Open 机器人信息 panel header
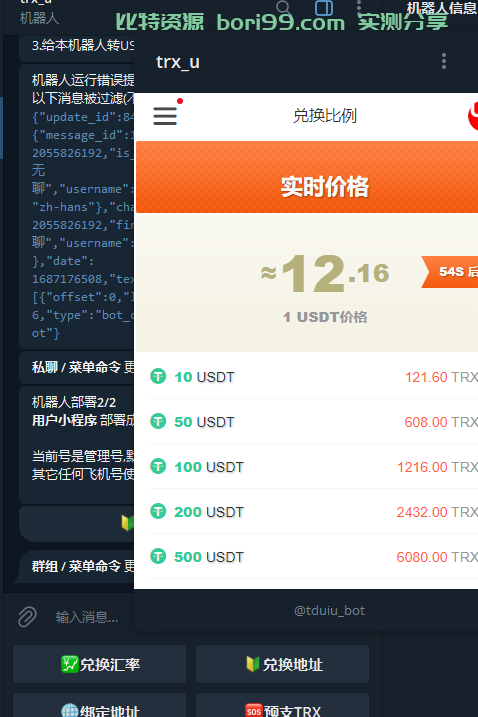The width and height of the screenshot is (478, 717). pos(442,8)
